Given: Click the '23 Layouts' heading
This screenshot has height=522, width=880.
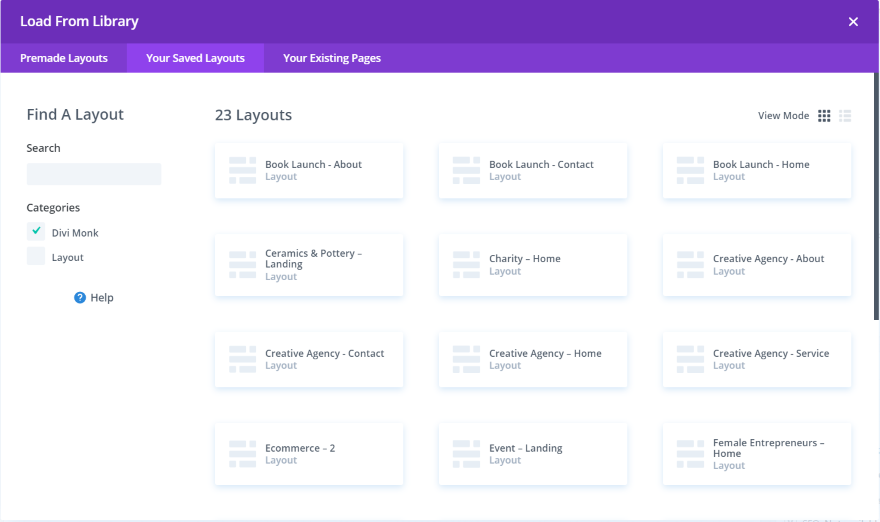Looking at the screenshot, I should (253, 115).
